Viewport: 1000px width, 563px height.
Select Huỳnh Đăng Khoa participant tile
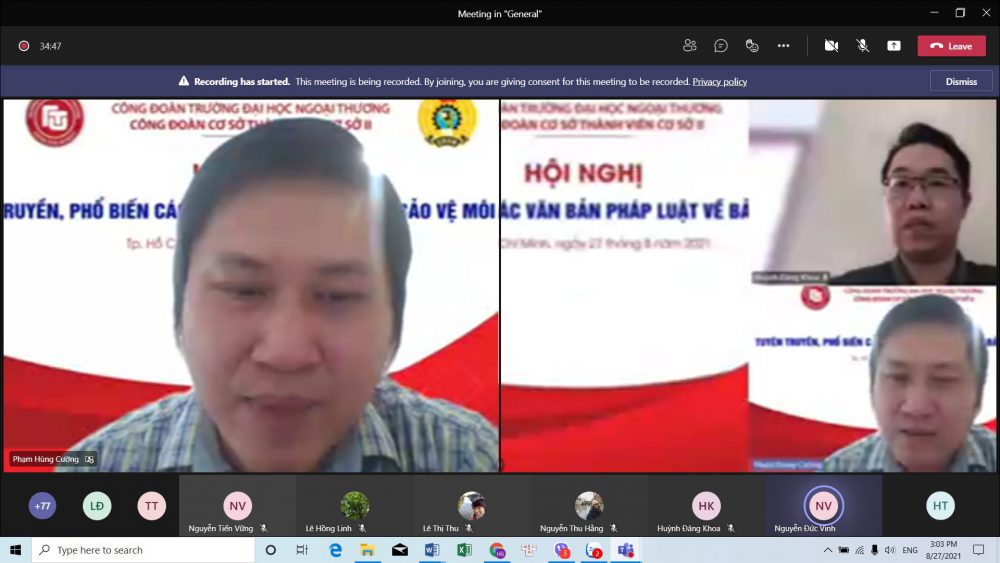click(x=706, y=506)
